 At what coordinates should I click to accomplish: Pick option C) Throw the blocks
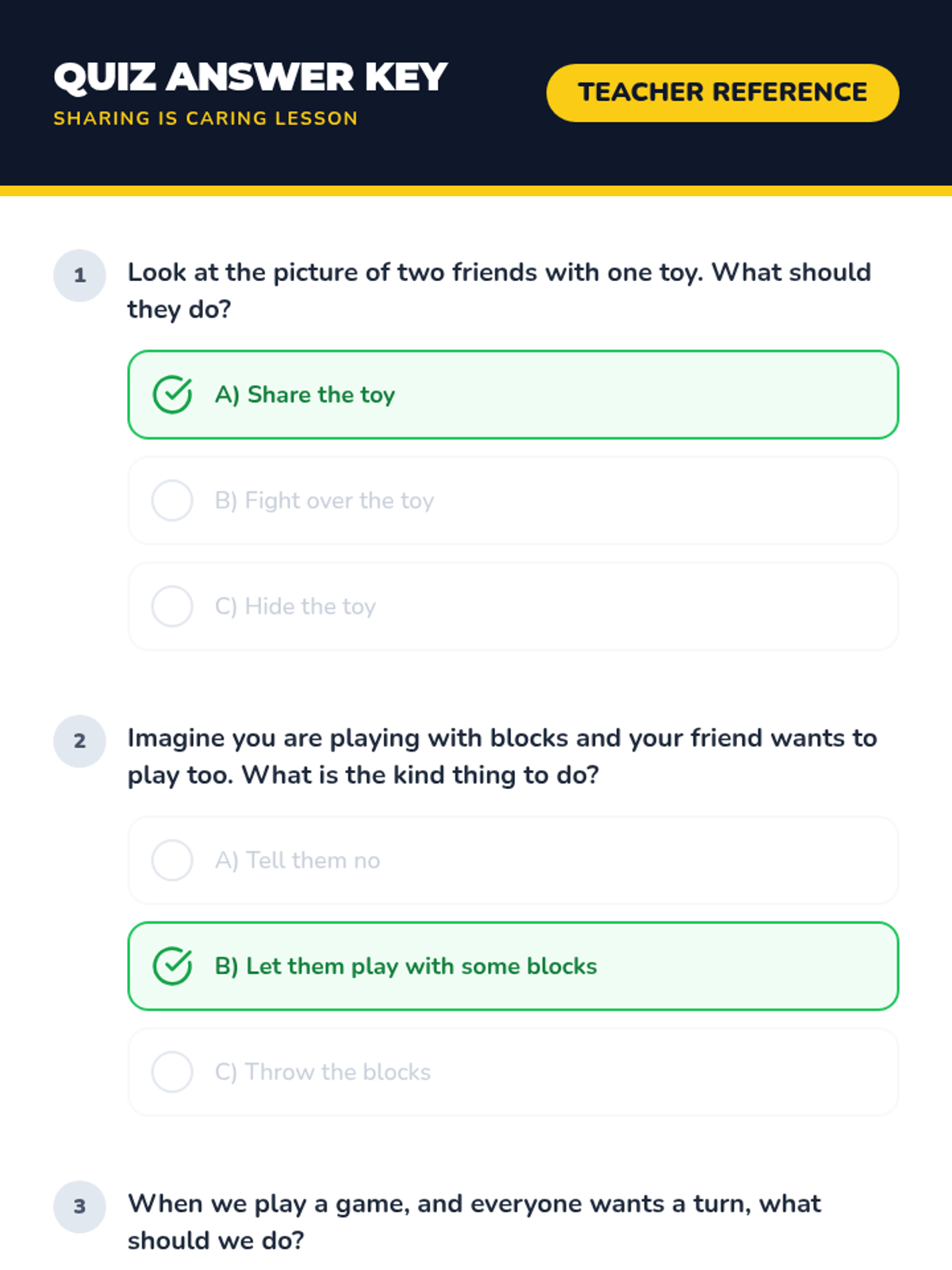tap(512, 1072)
